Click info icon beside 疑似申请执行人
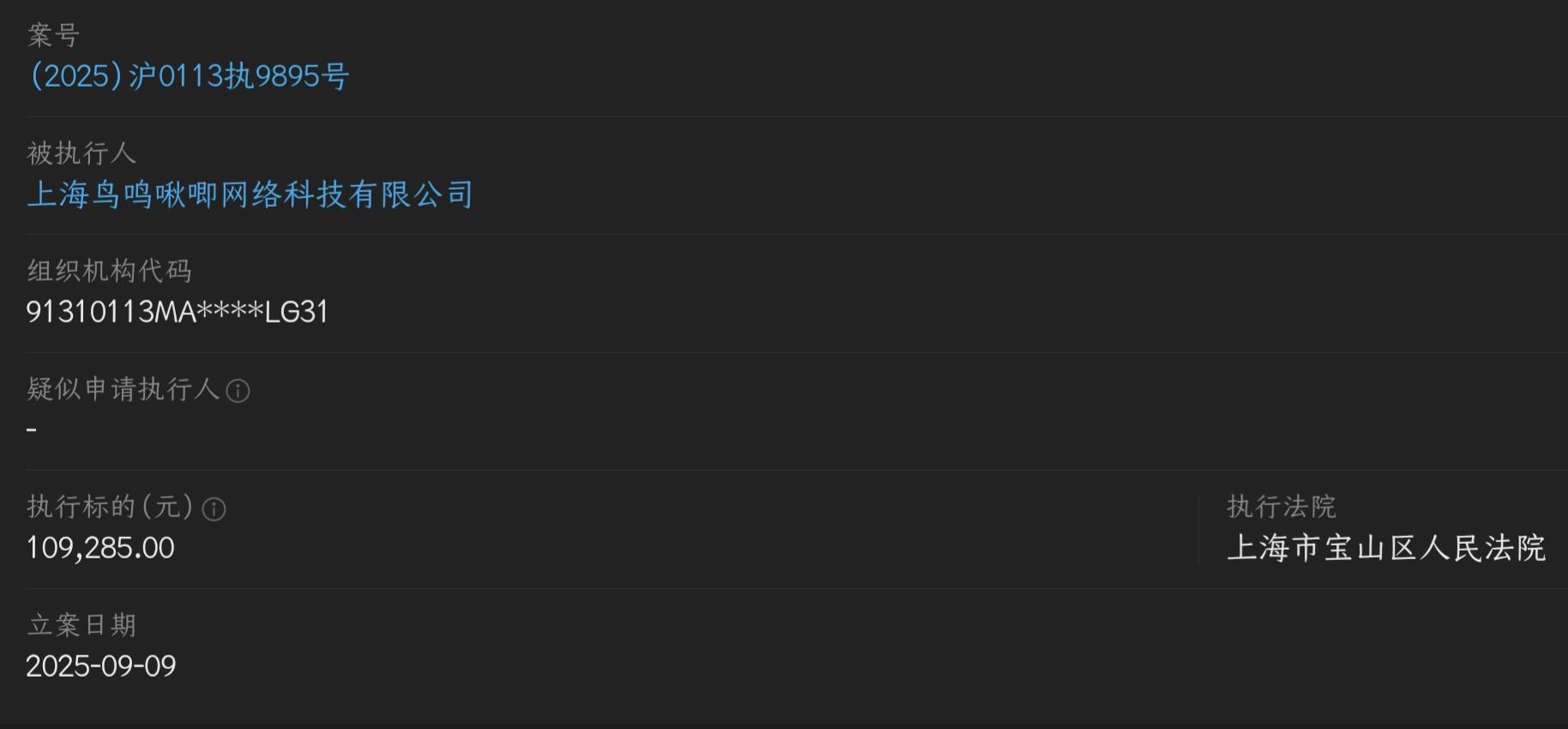Viewport: 1568px width, 729px height. point(238,391)
